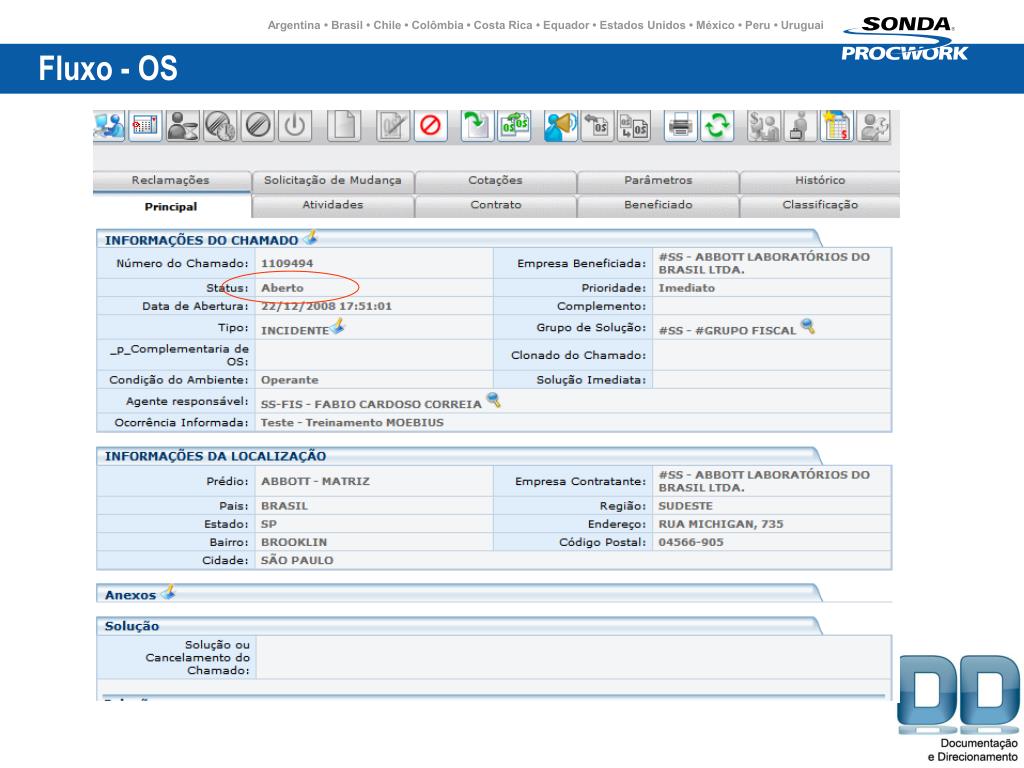The image size is (1024, 768).
Task: Click the Cidade value SÃO PAULO
Action: point(296,561)
